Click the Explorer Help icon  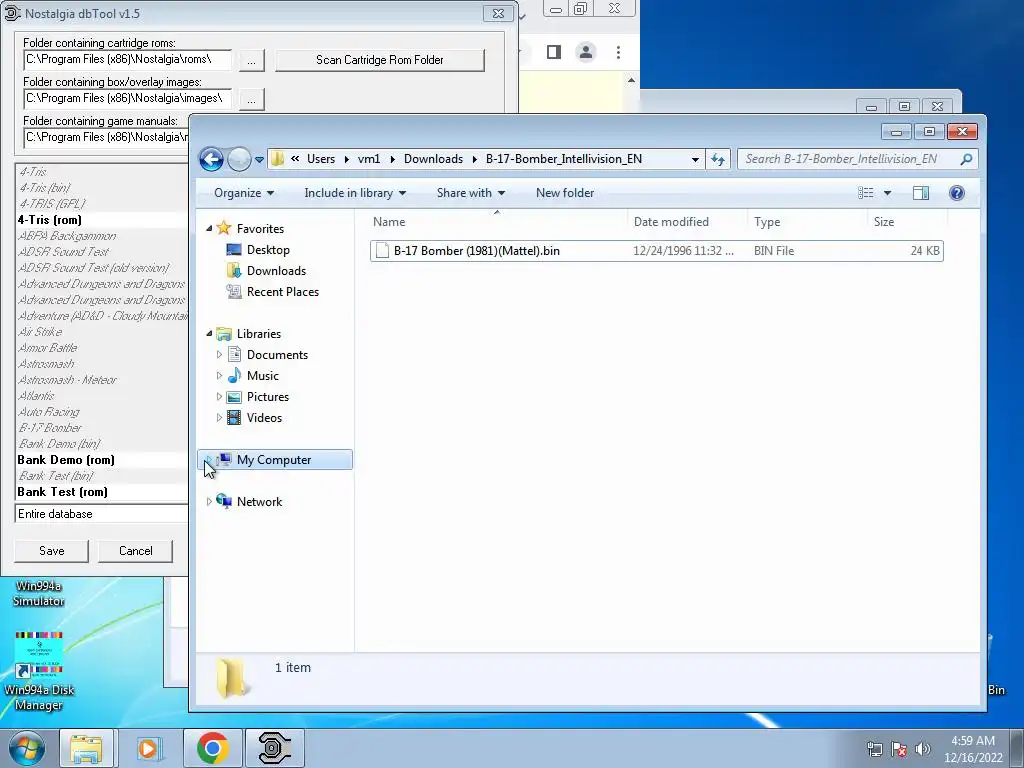957,193
